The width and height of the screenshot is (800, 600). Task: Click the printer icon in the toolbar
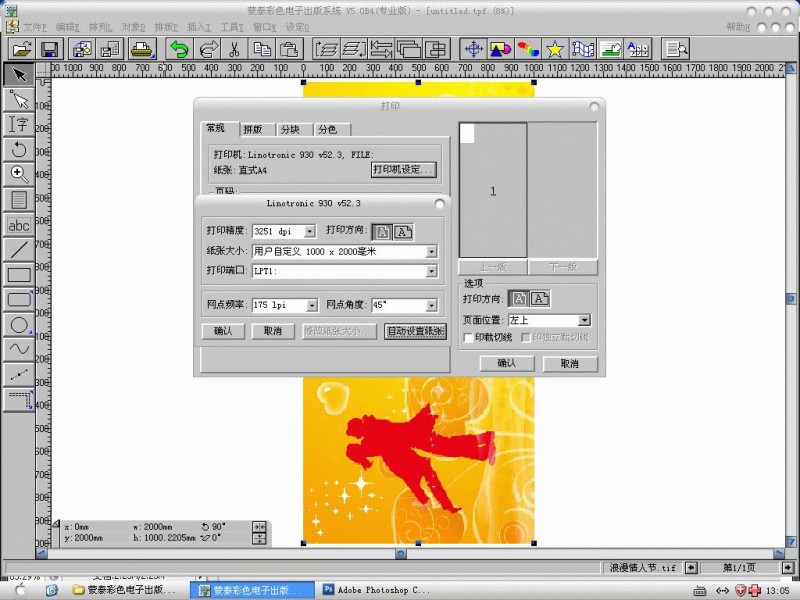pyautogui.click(x=141, y=48)
